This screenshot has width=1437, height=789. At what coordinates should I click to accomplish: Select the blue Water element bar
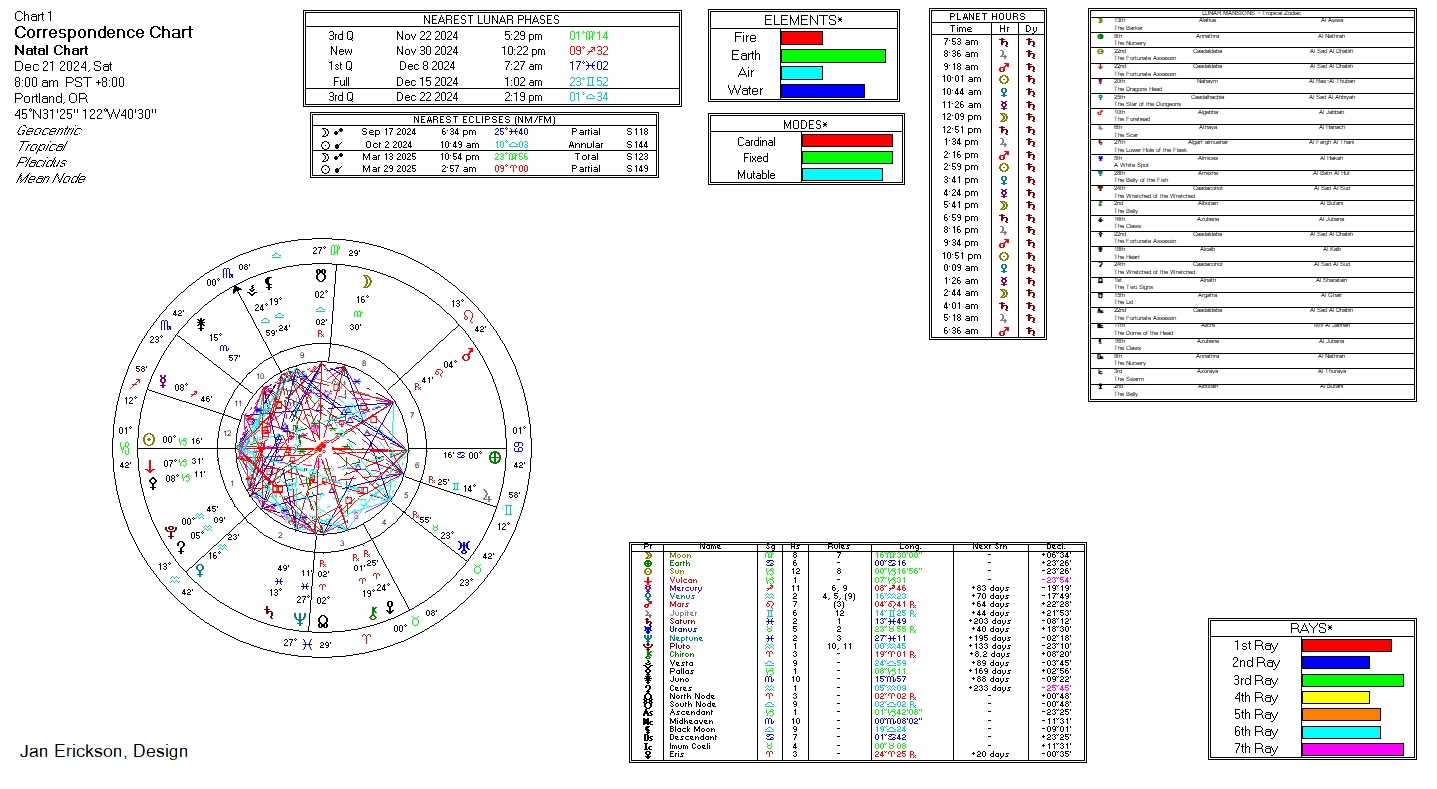tap(822, 91)
